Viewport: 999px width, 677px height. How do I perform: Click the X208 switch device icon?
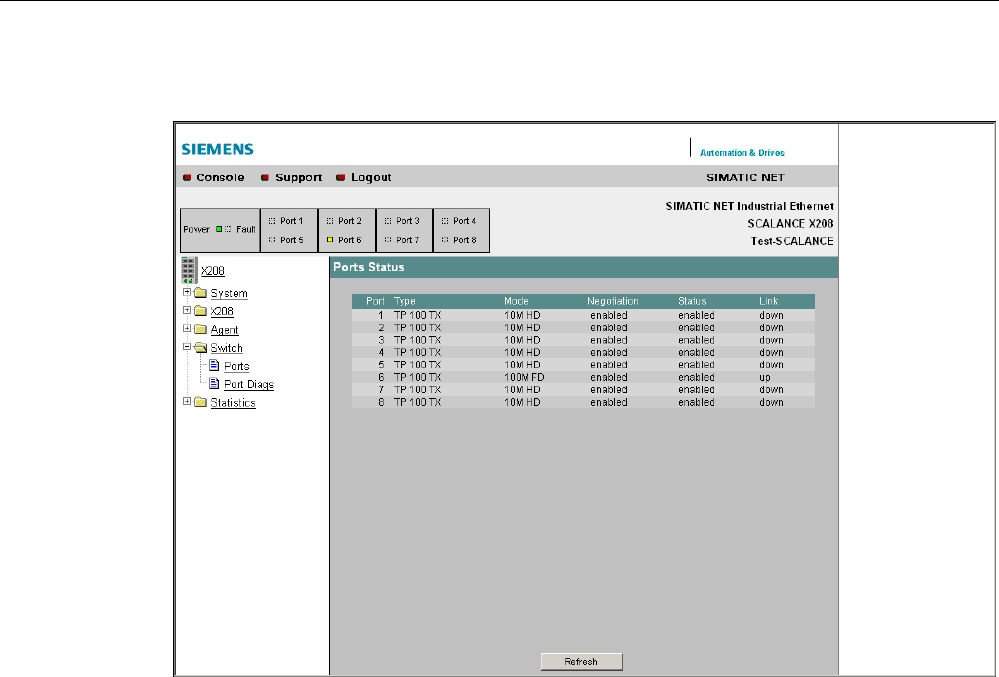click(x=189, y=270)
